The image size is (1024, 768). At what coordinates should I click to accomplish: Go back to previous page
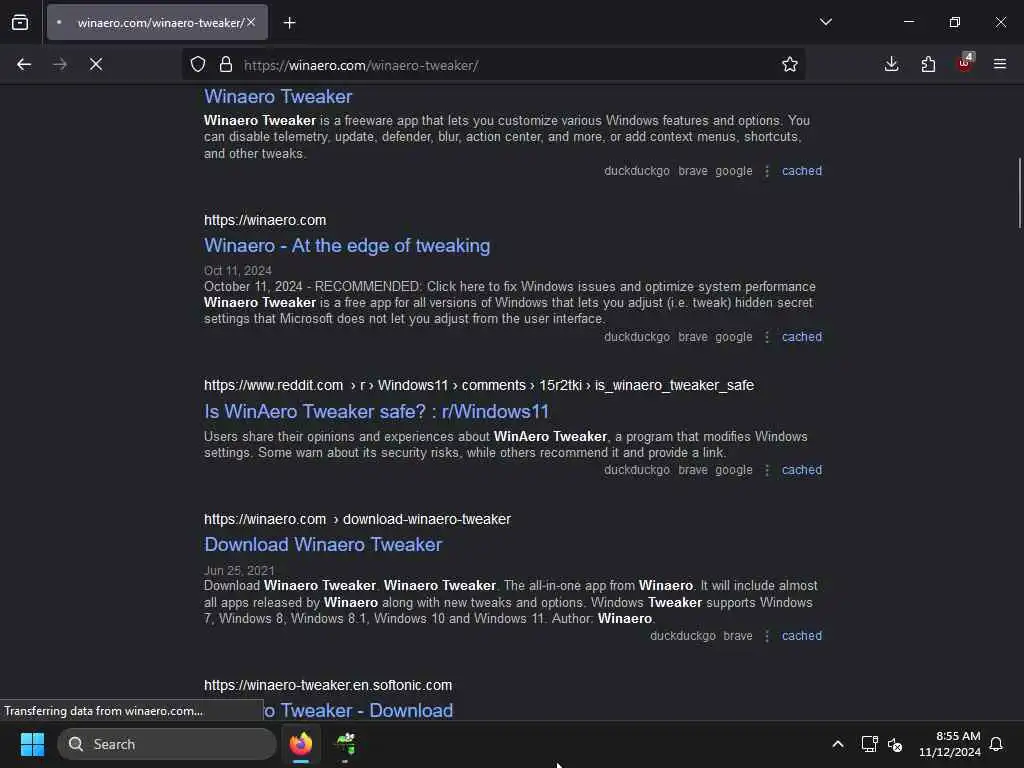[24, 64]
